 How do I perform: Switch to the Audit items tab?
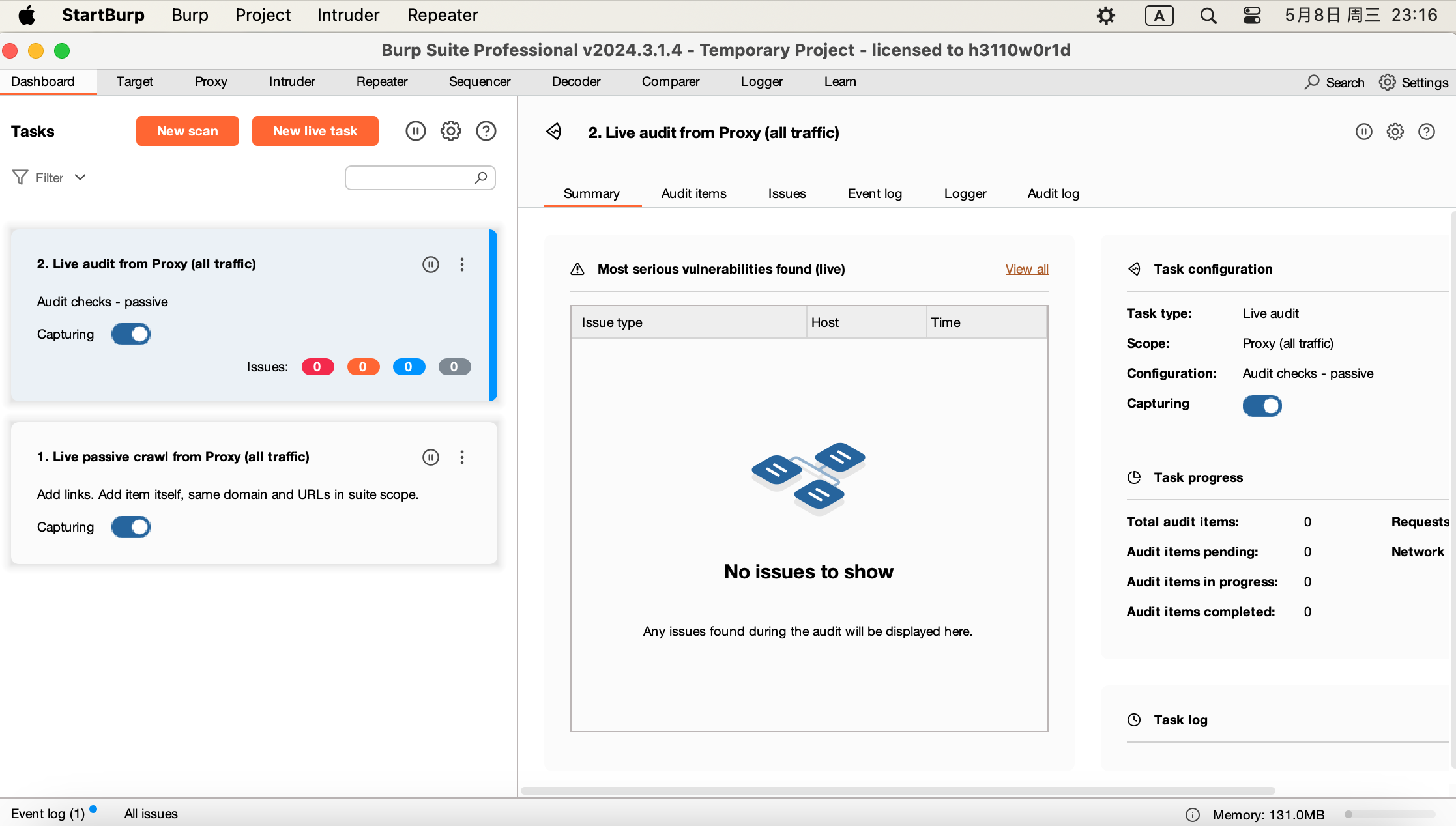pyautogui.click(x=693, y=193)
